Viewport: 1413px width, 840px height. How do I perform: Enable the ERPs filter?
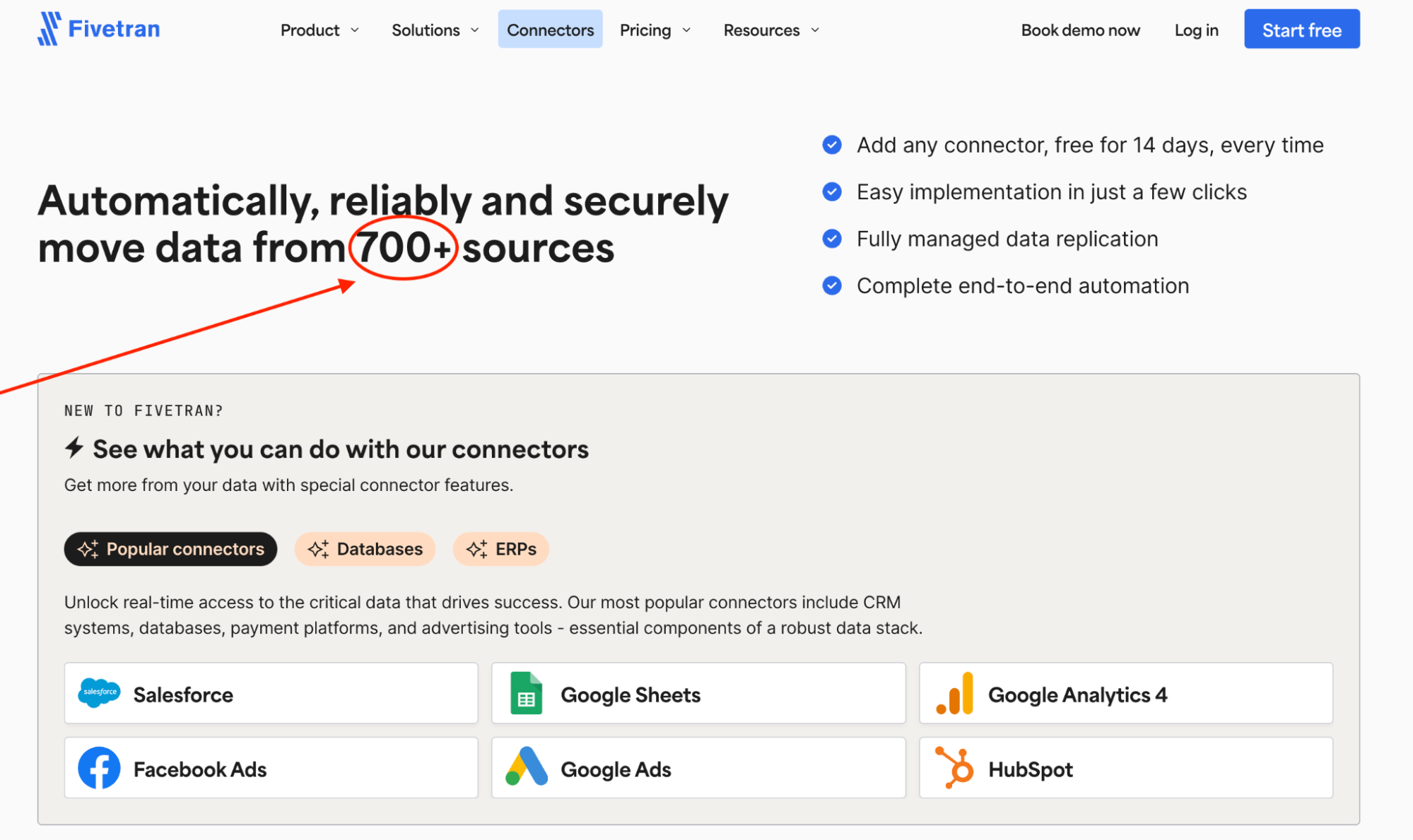coord(500,549)
